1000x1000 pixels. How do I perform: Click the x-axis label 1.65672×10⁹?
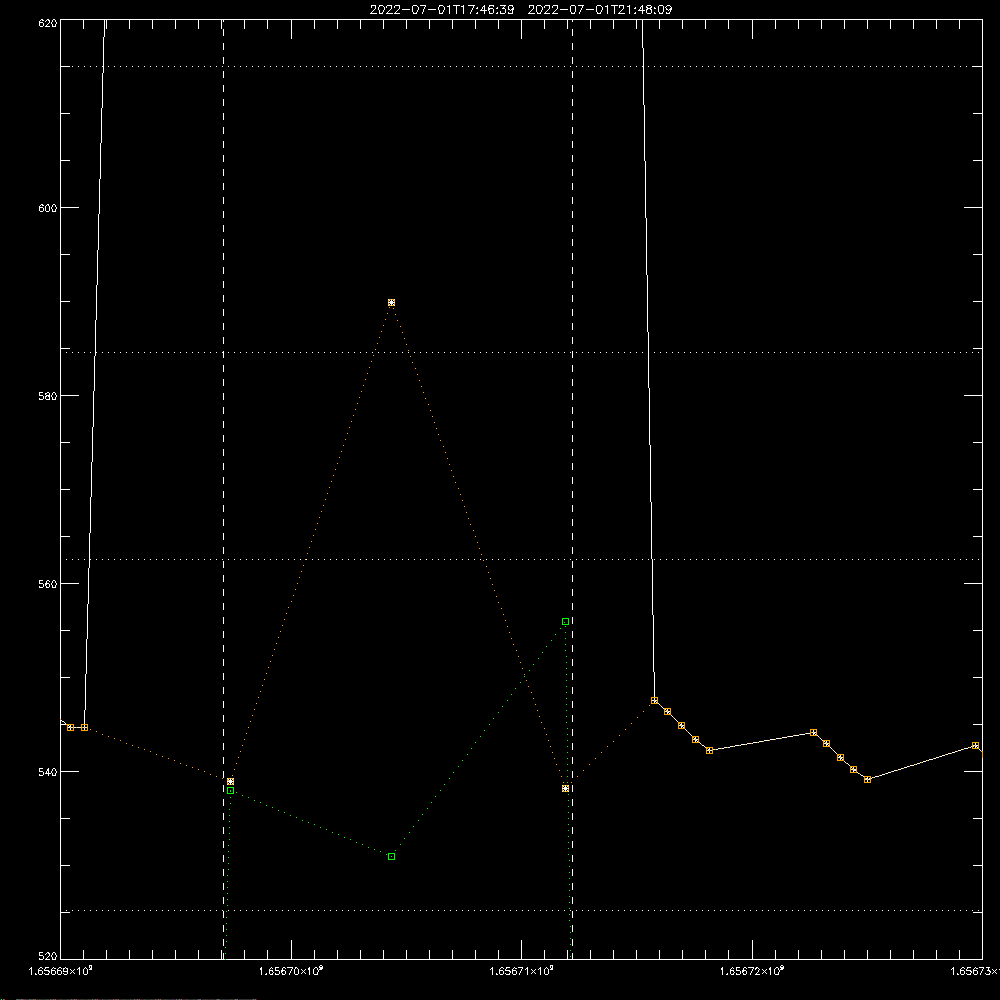click(752, 971)
